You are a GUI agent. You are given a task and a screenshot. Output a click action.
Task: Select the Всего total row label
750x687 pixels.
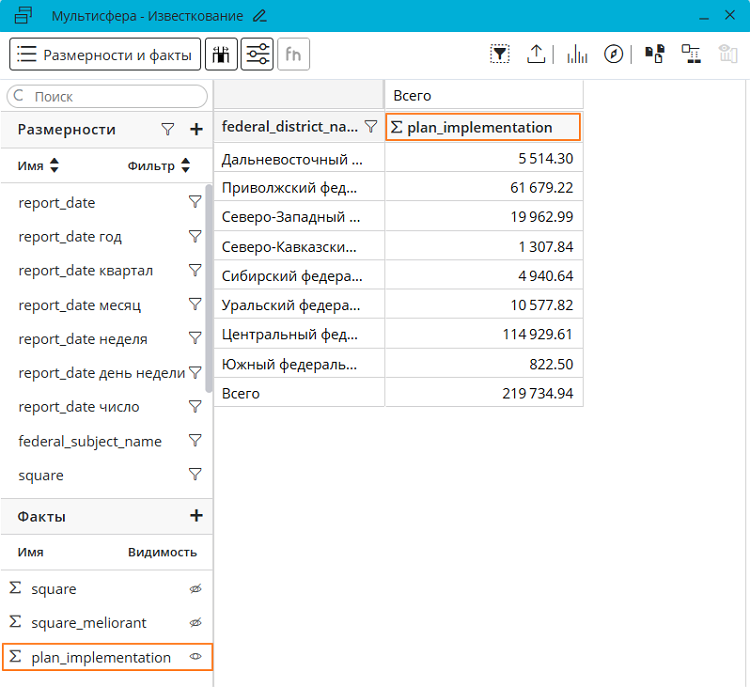pyautogui.click(x=241, y=394)
